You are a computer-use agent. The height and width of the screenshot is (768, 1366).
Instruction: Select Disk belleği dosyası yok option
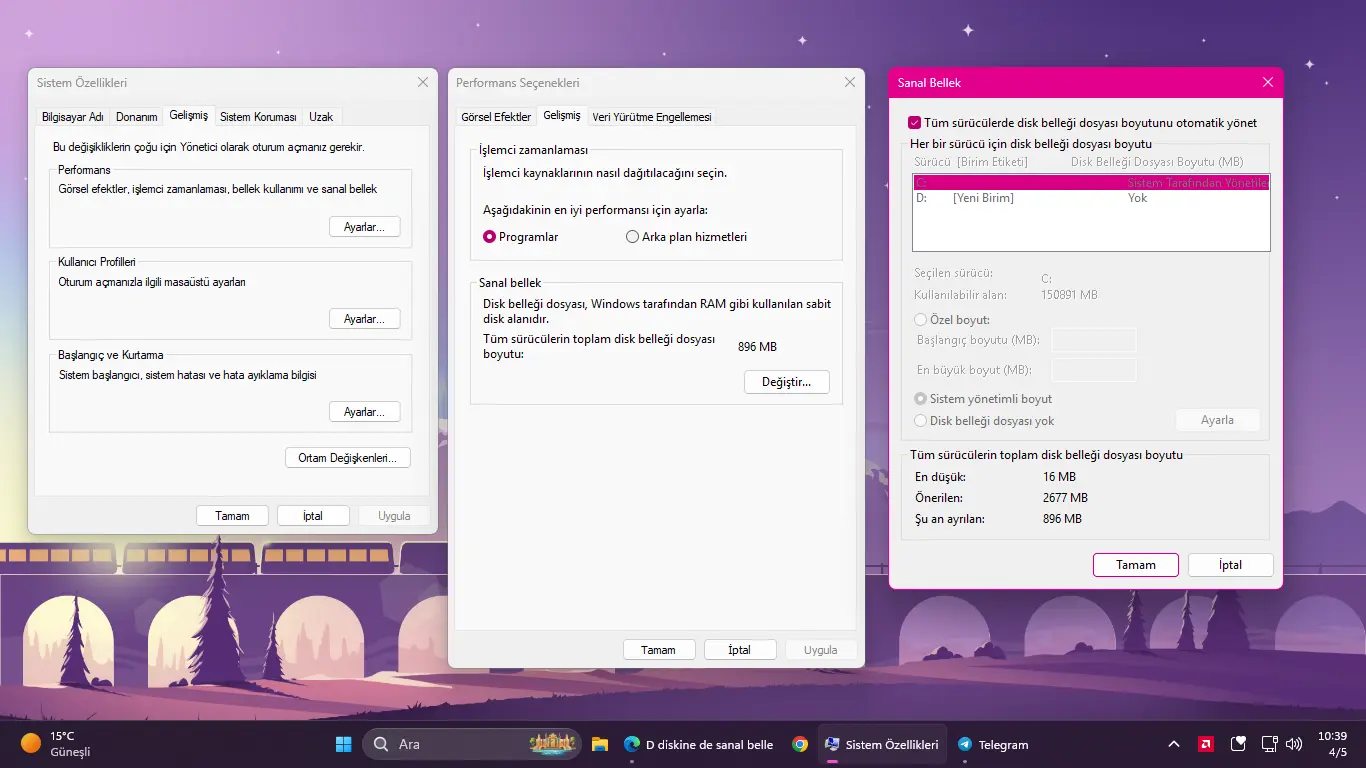(x=921, y=421)
